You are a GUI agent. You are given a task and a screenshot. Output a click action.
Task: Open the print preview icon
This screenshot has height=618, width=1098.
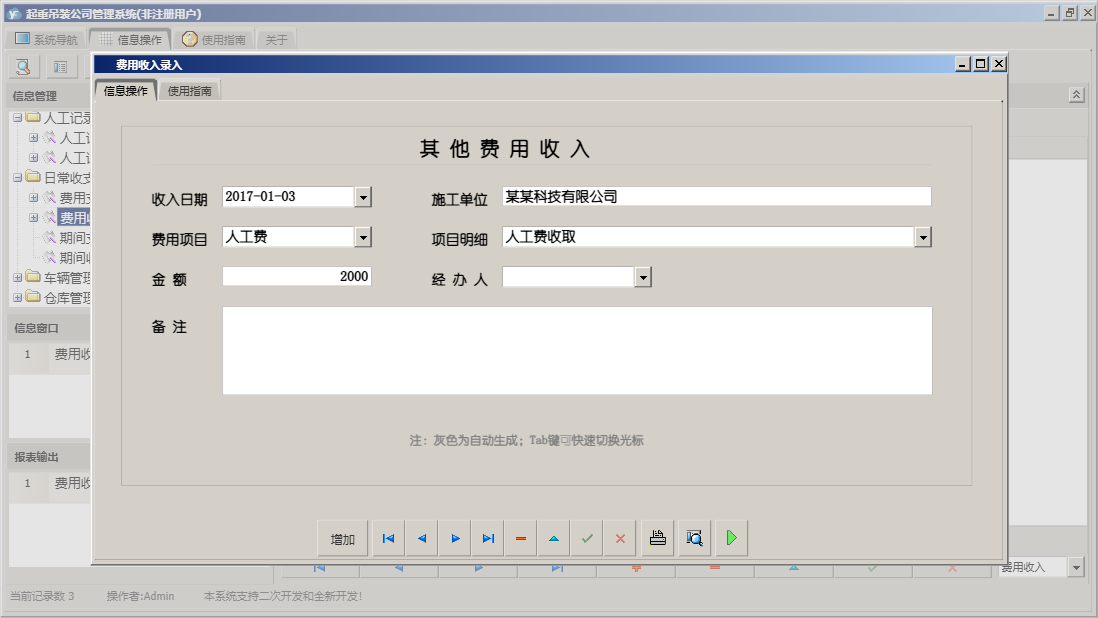click(x=694, y=537)
